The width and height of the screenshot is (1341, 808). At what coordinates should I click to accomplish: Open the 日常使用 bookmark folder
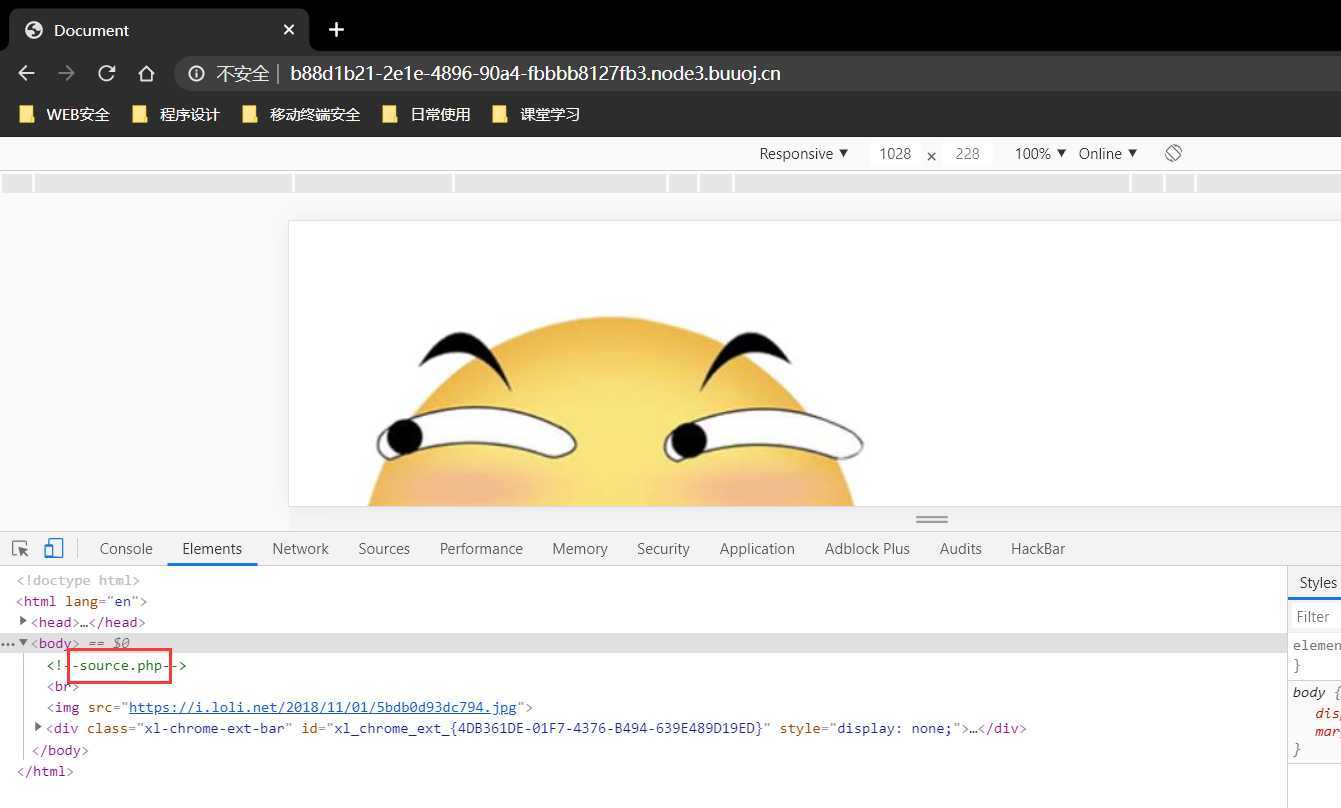point(427,114)
